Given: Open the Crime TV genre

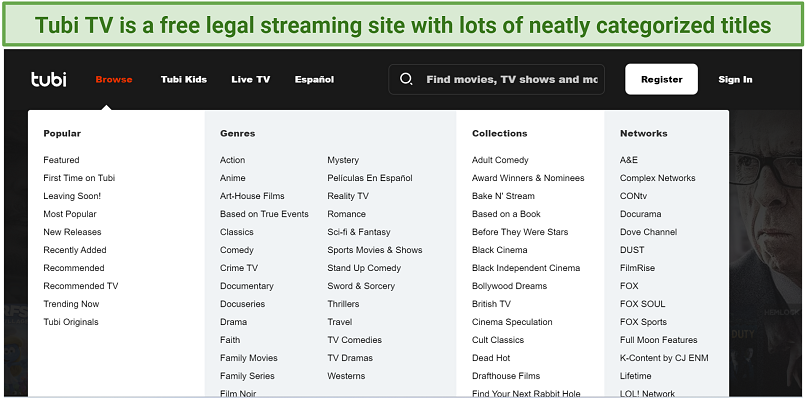Looking at the screenshot, I should coord(239,268).
